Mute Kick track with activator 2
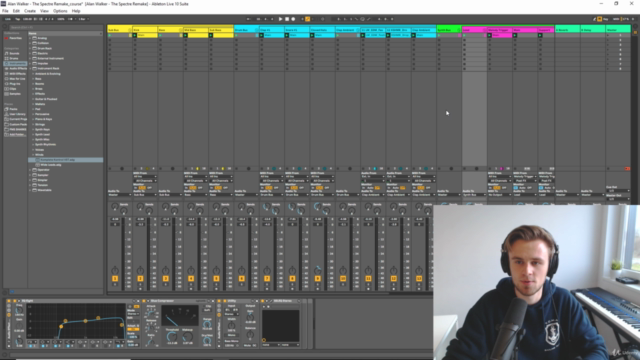 (x=140, y=279)
